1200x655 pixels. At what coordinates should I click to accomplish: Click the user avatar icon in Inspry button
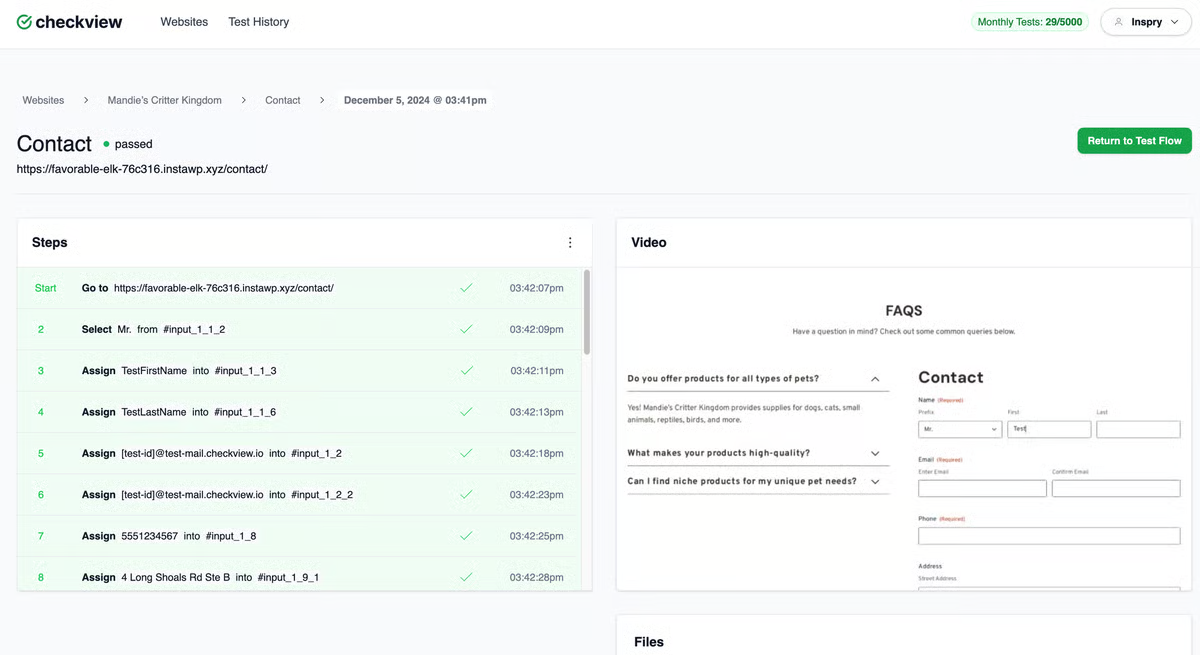coord(1118,21)
